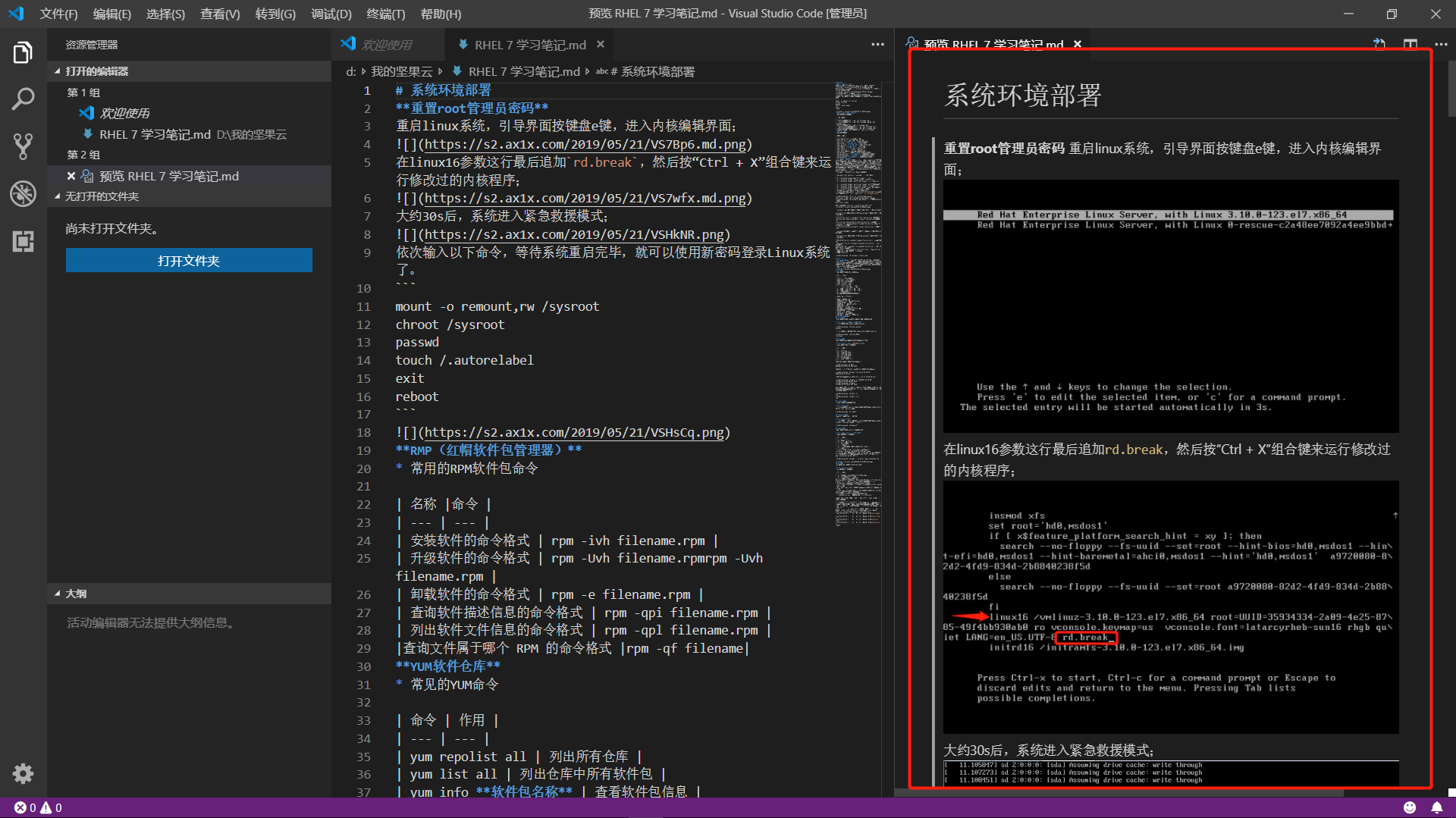1456x818 pixels.
Task: Switch to the 欢迎使用 tab
Action: 387,45
